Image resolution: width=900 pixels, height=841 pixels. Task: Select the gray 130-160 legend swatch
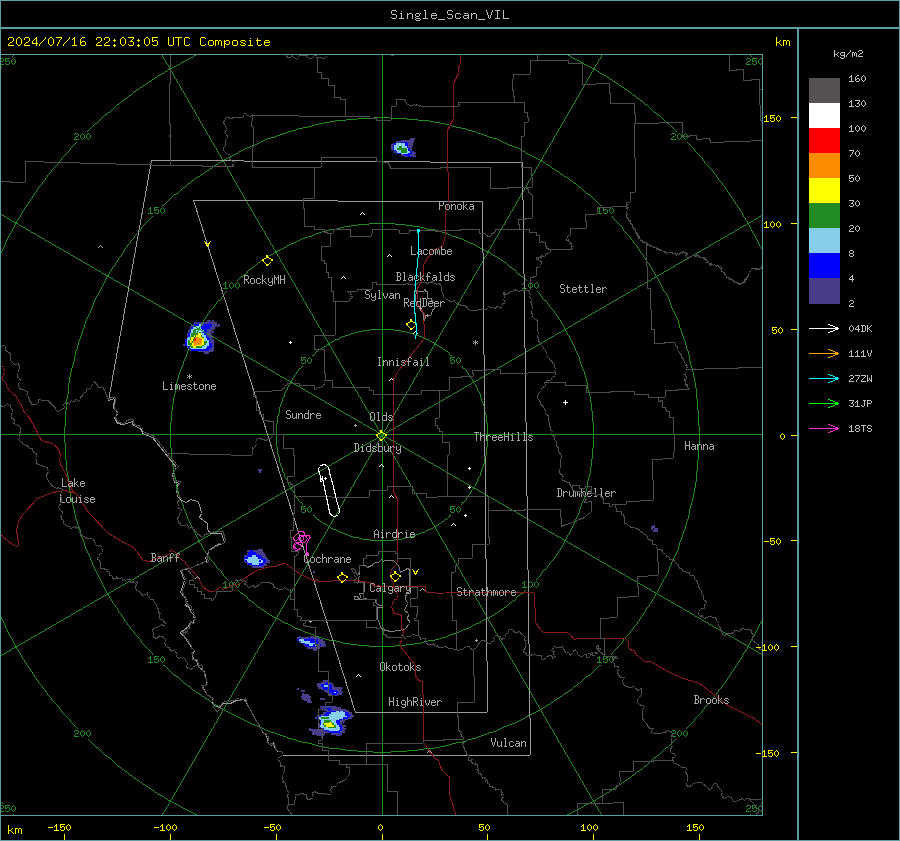click(824, 91)
